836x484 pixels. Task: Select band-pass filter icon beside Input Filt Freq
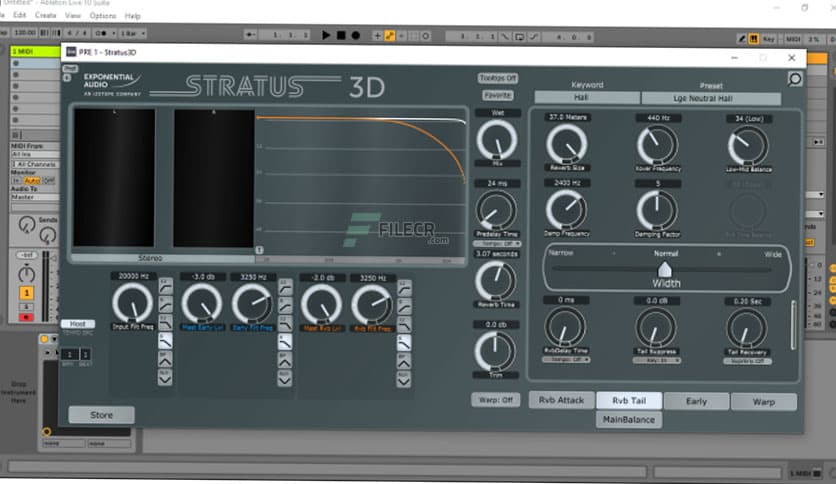pyautogui.click(x=165, y=359)
